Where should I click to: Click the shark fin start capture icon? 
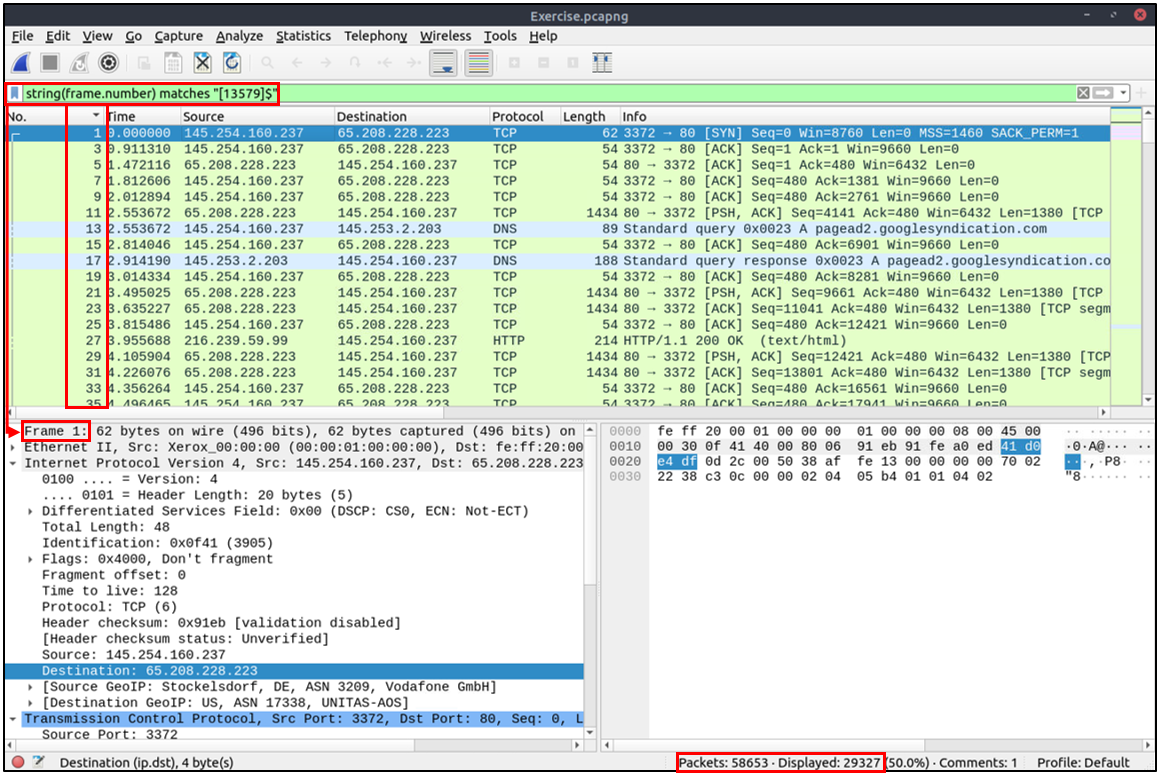tap(21, 63)
